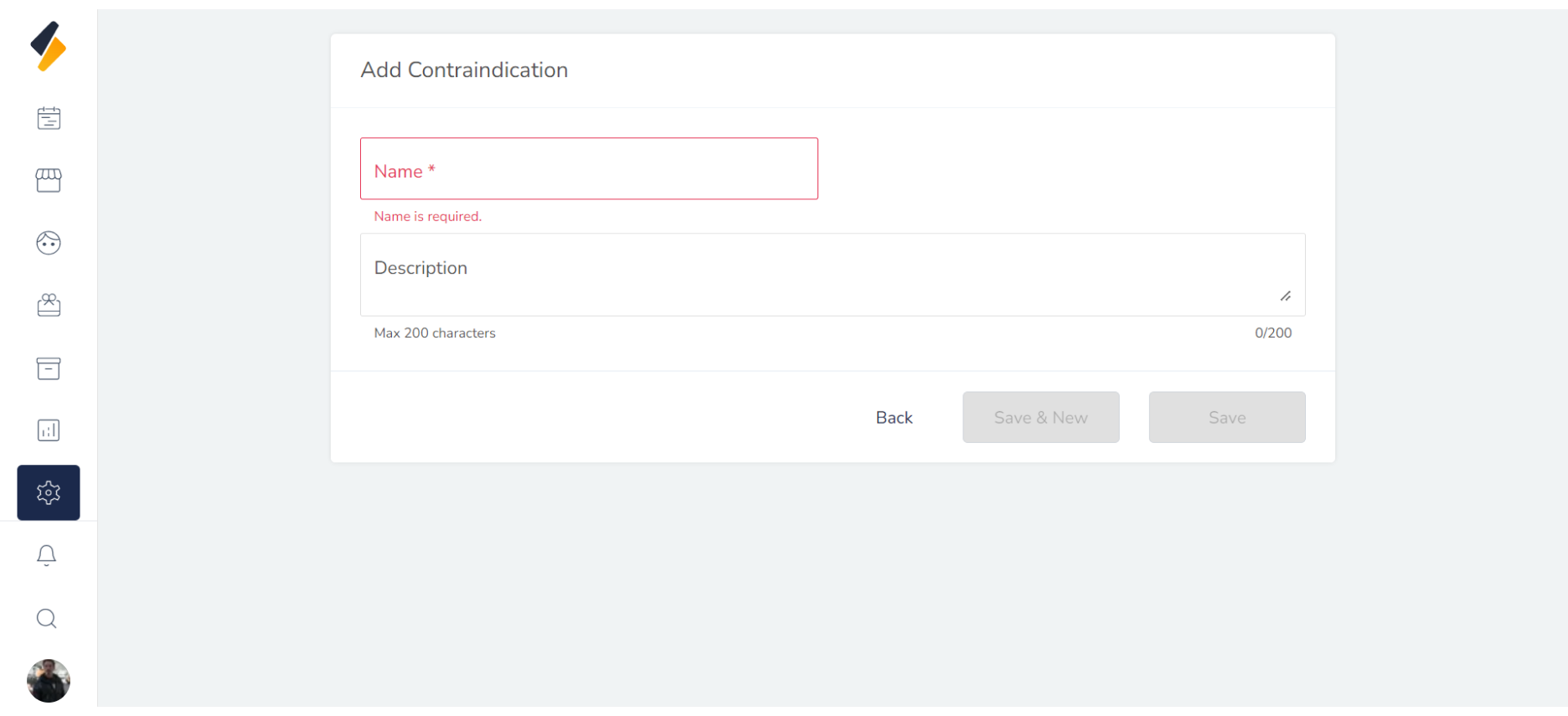Go back using the Back button
The width and height of the screenshot is (1568, 716).
[894, 417]
